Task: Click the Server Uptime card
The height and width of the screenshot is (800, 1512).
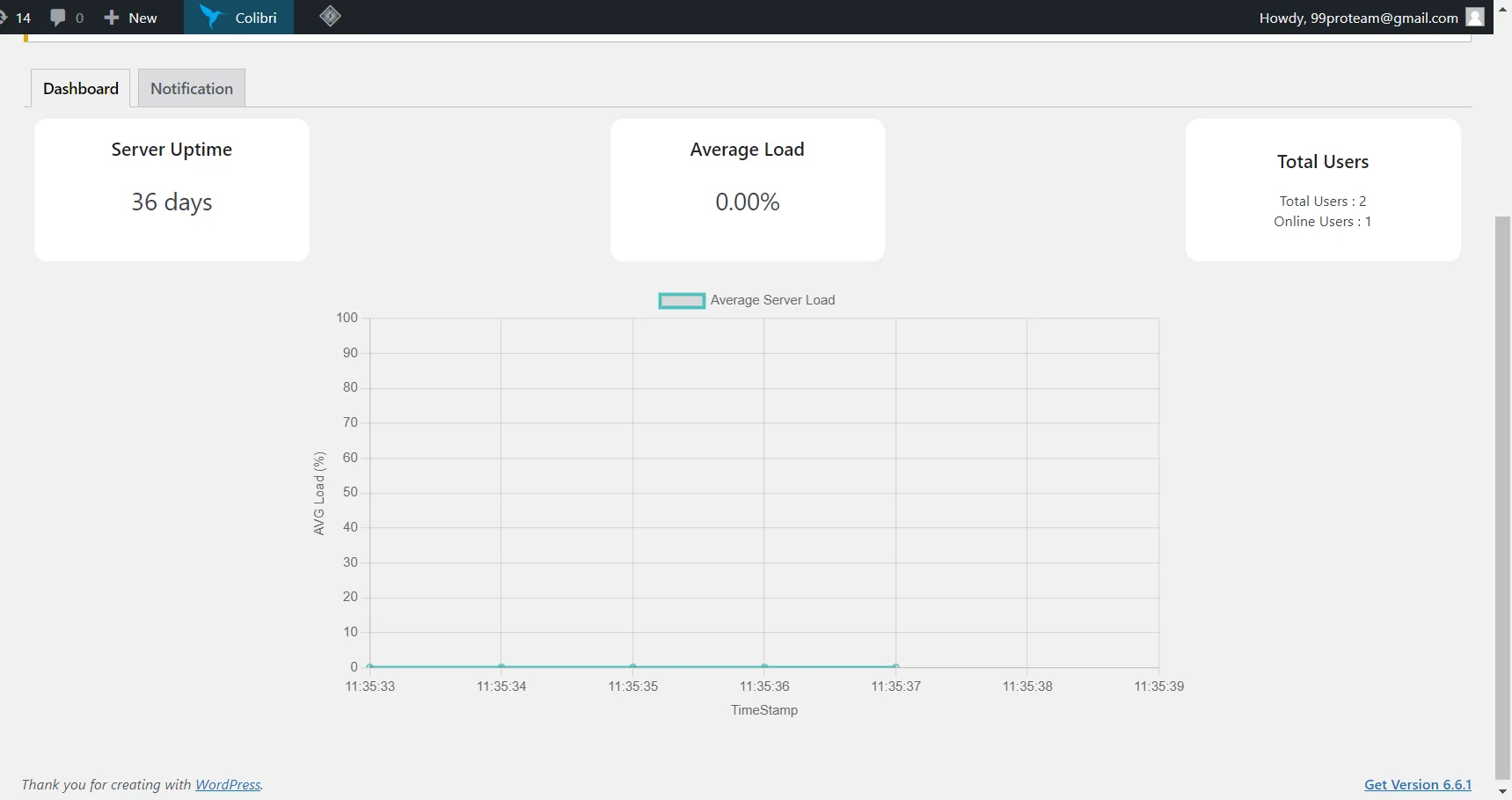Action: 172,190
